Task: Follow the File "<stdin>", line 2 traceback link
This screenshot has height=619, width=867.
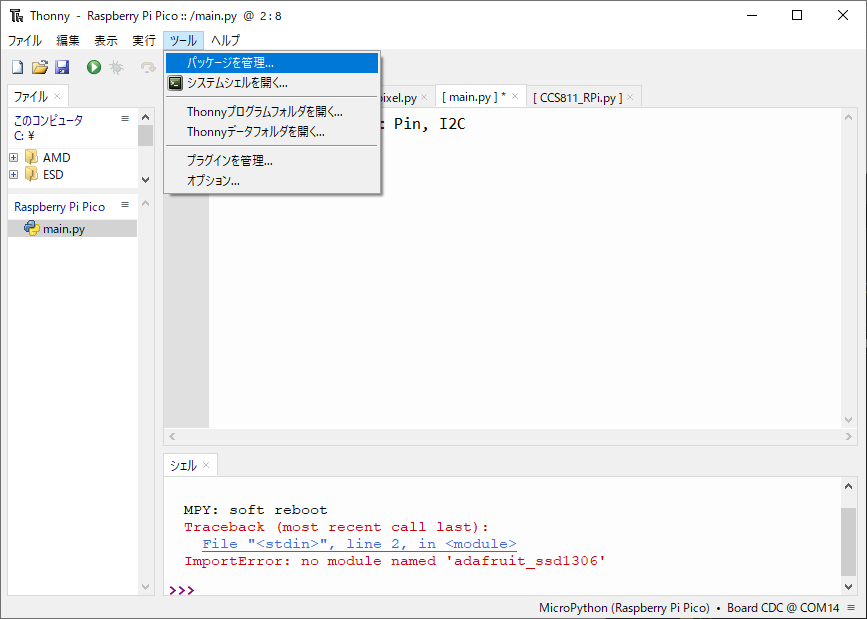Action: (x=359, y=544)
